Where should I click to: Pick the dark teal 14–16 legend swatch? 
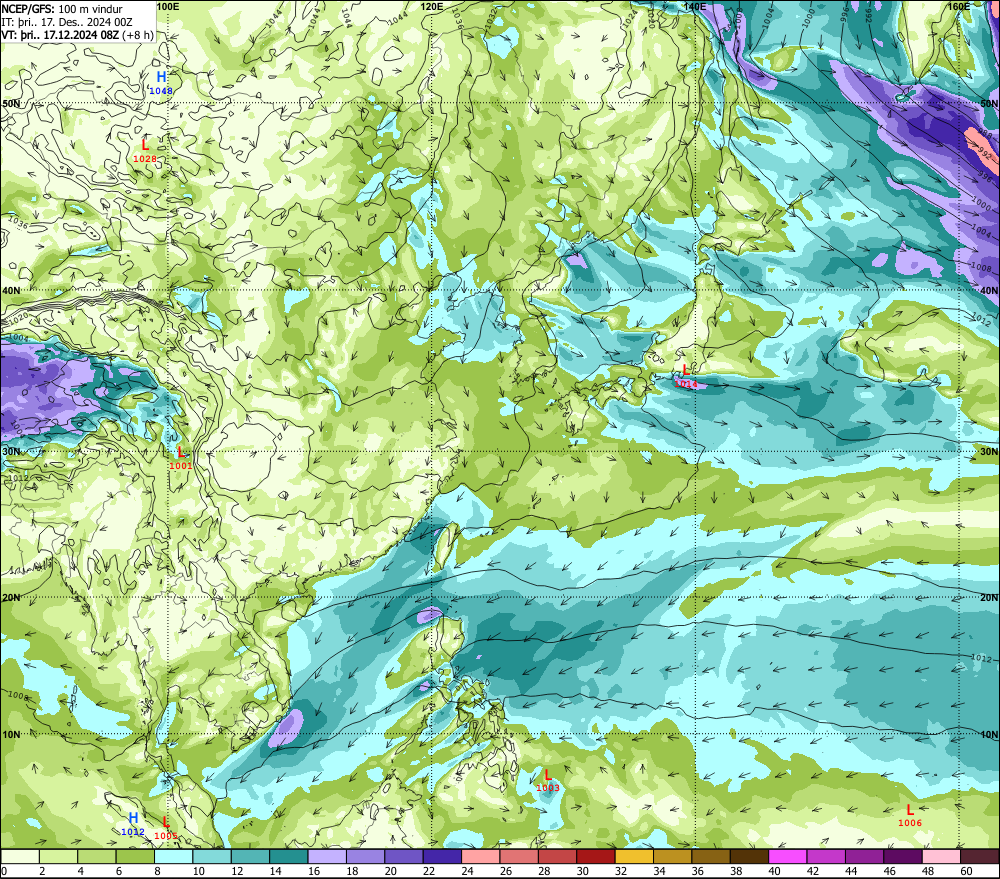point(288,856)
